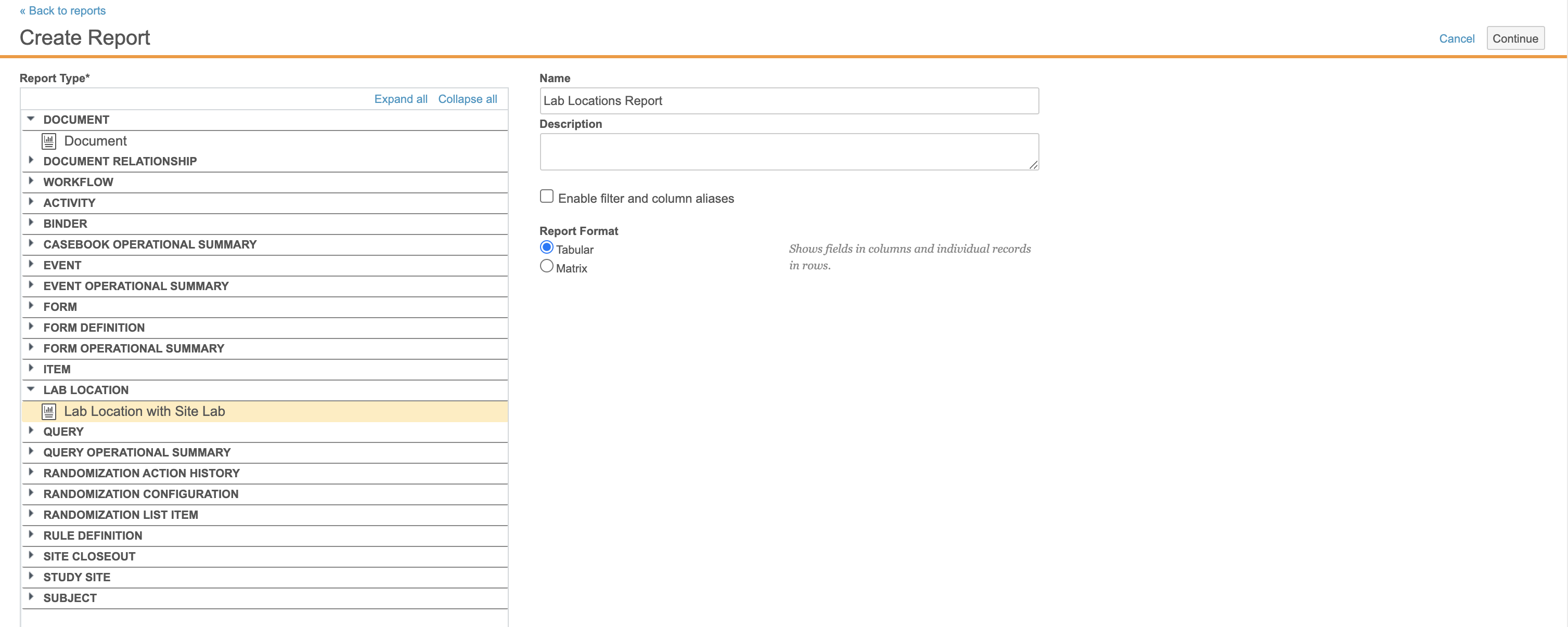Go back to reports list
Image resolution: width=1568 pixels, height=627 pixels.
pyautogui.click(x=63, y=11)
